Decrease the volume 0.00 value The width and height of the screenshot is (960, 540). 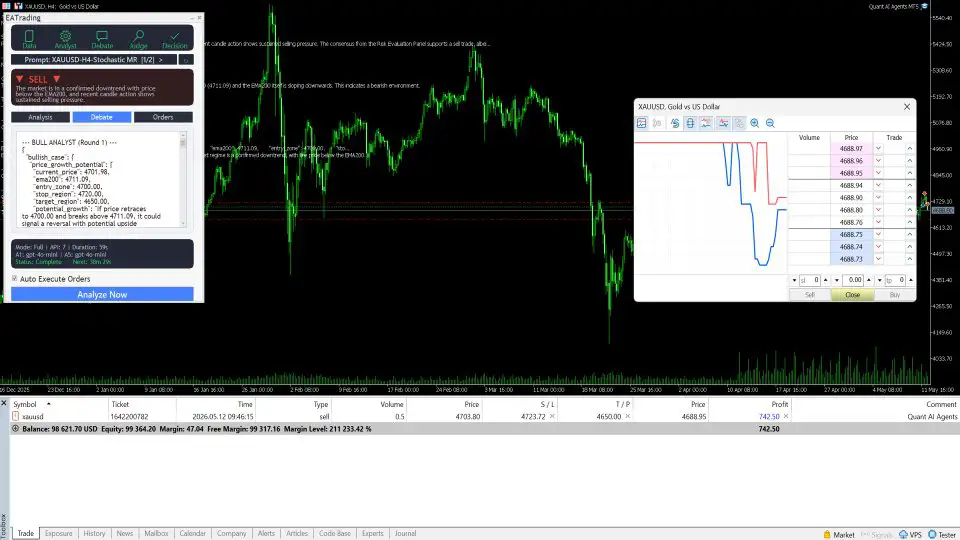click(x=837, y=280)
